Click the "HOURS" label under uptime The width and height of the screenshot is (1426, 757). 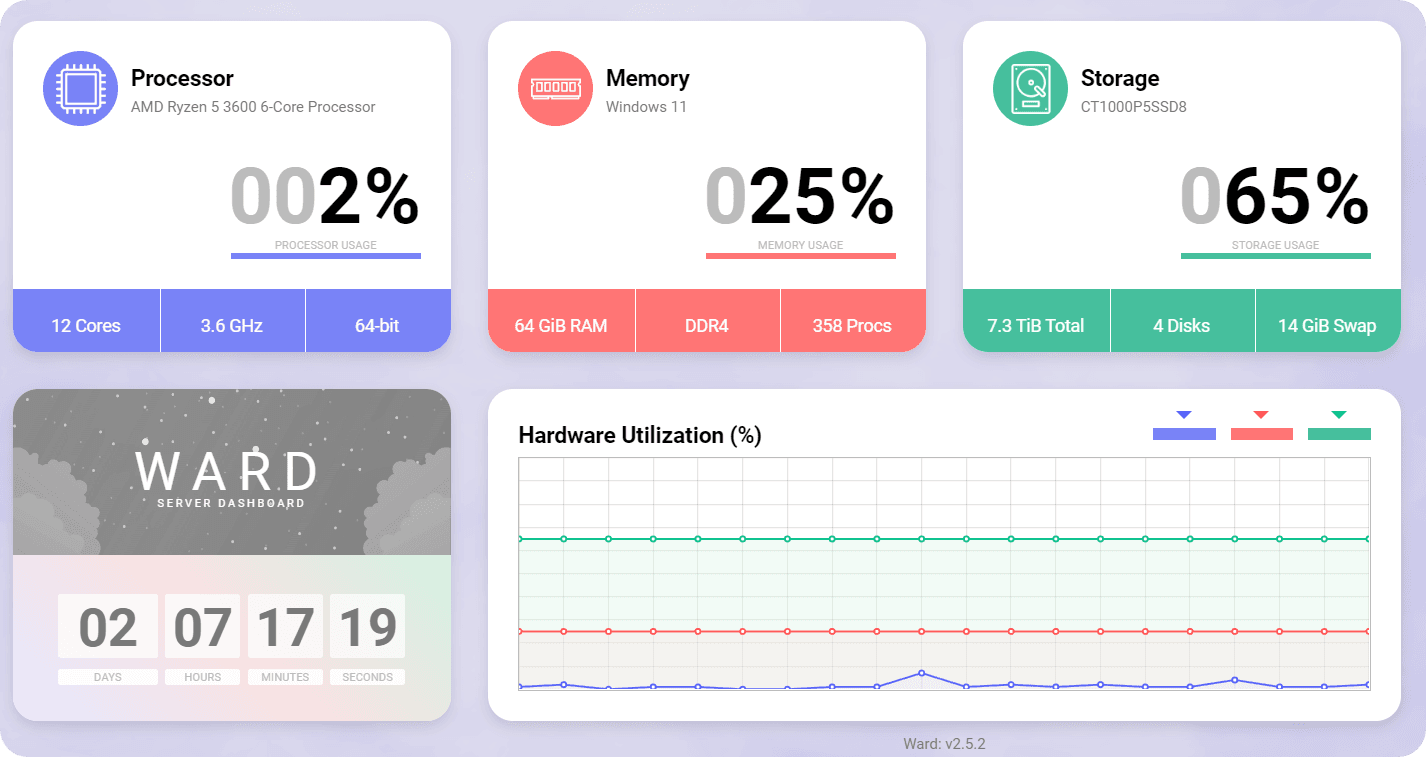tap(202, 677)
